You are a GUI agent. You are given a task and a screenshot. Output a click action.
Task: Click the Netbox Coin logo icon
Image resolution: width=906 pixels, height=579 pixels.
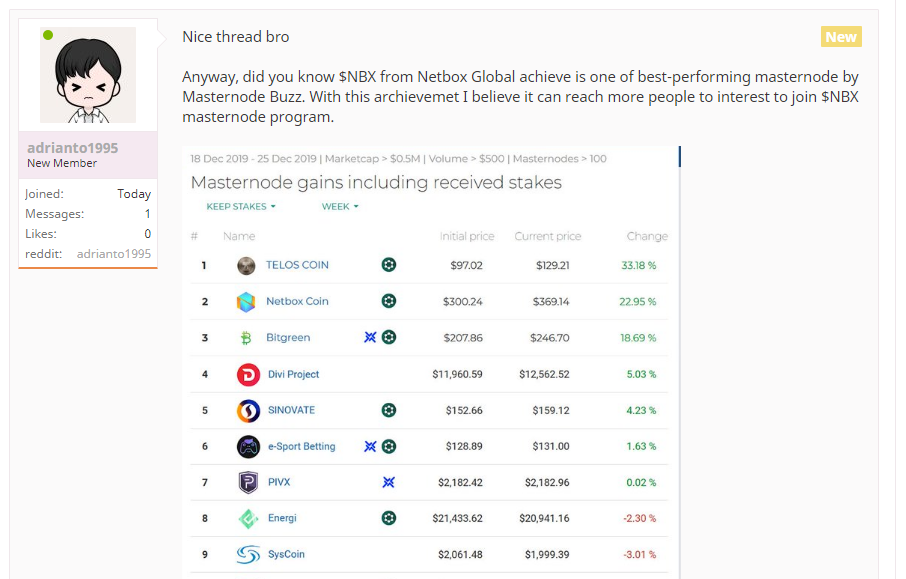[246, 302]
